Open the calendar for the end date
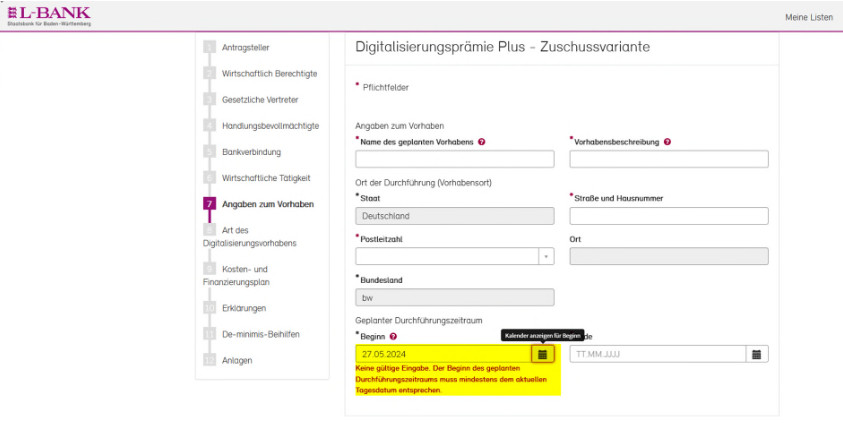 [x=756, y=354]
